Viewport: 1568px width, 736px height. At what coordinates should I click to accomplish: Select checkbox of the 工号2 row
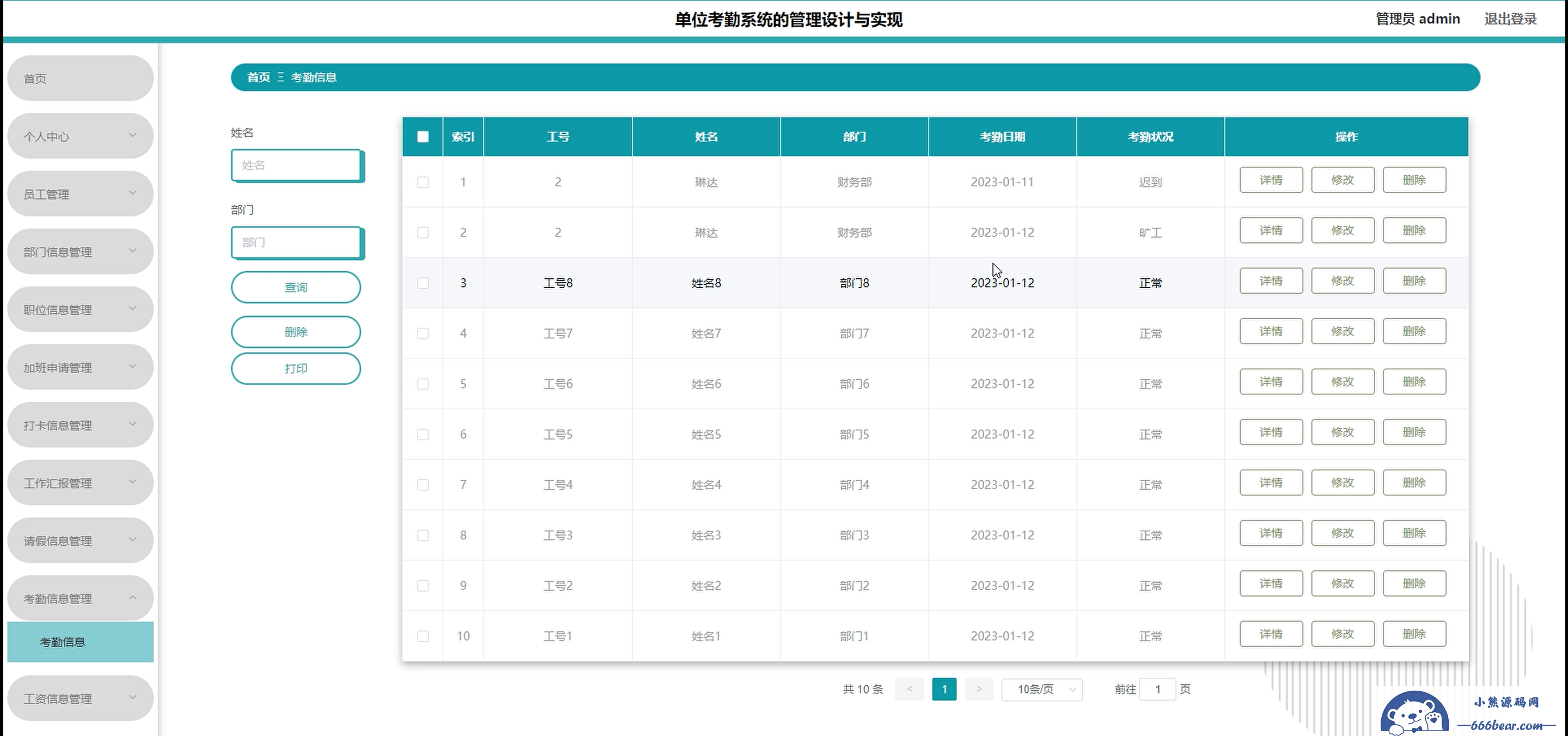coord(423,586)
